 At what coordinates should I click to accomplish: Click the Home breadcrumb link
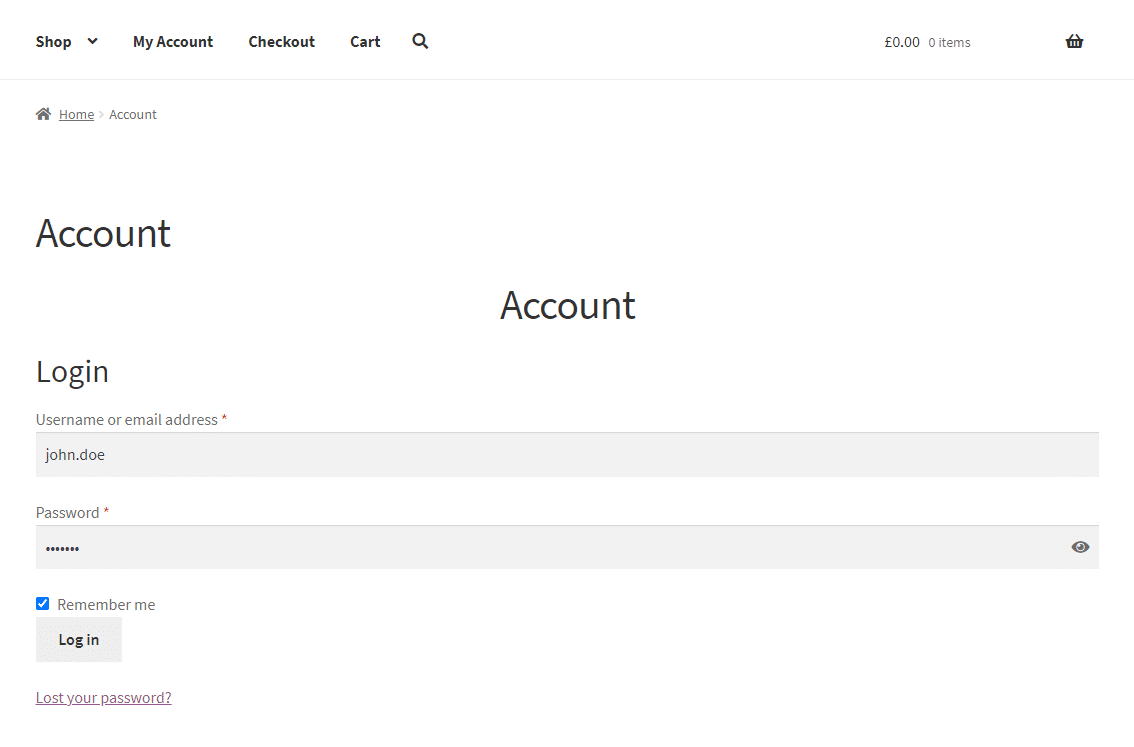coord(76,114)
